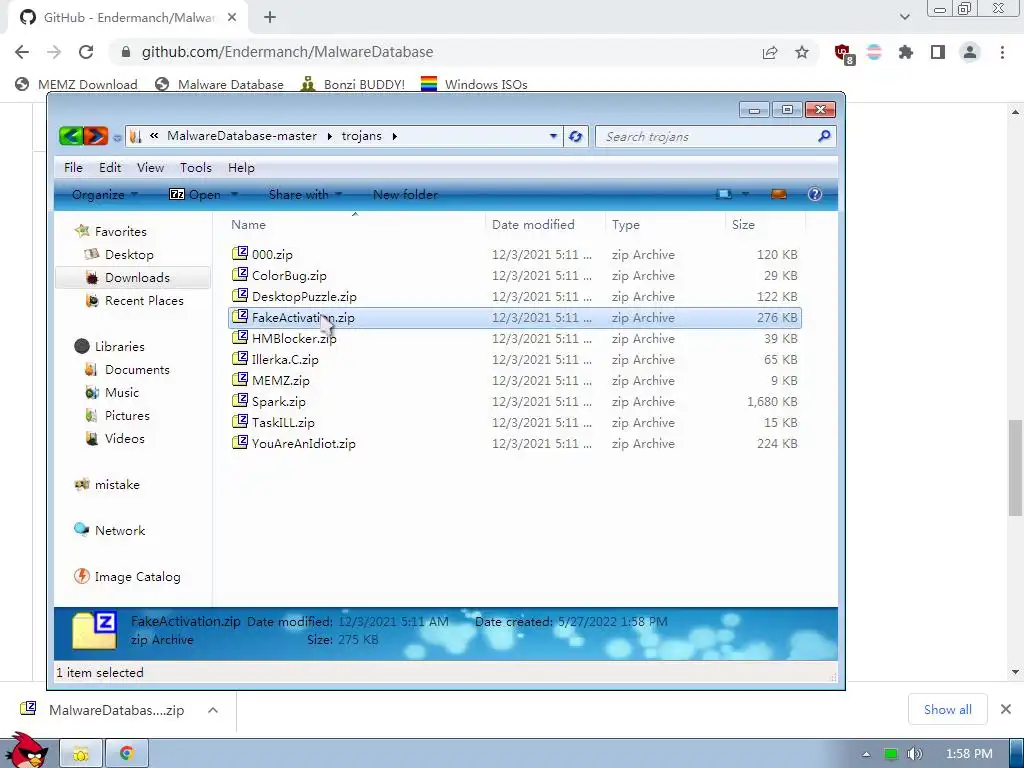Click Search trojans input field

708,136
